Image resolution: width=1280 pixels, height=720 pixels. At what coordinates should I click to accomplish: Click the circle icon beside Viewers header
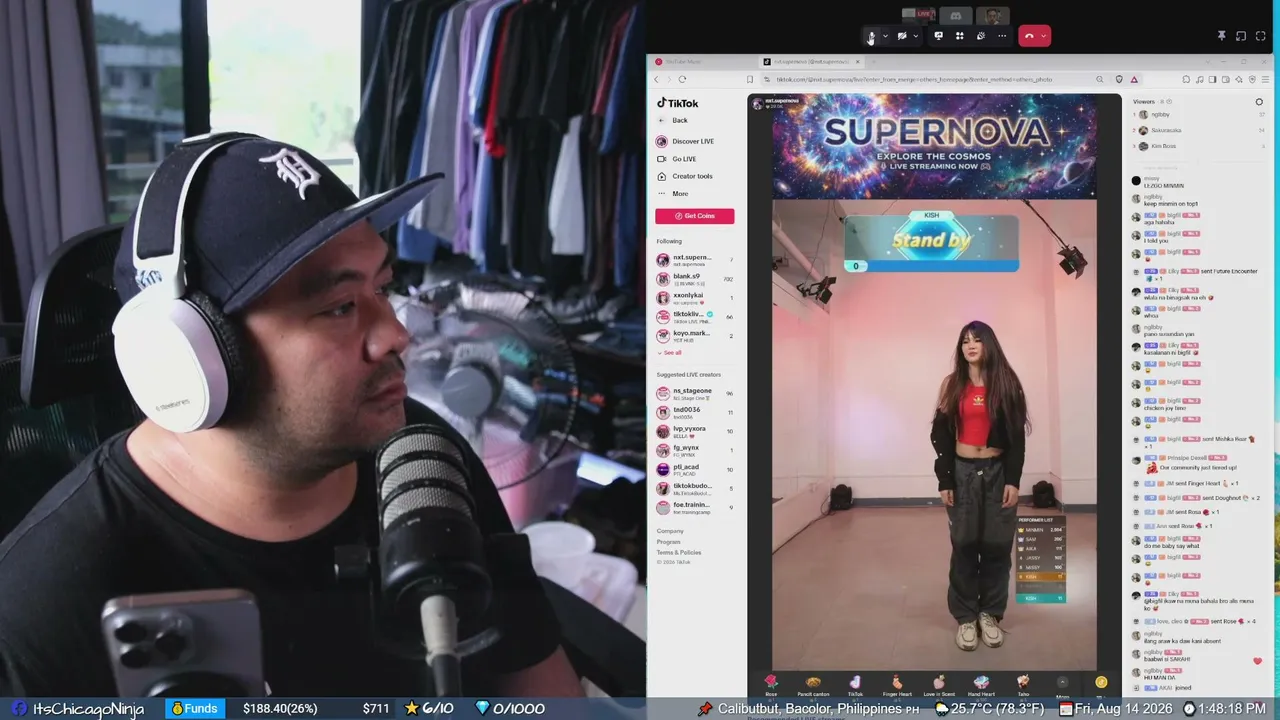click(1259, 102)
